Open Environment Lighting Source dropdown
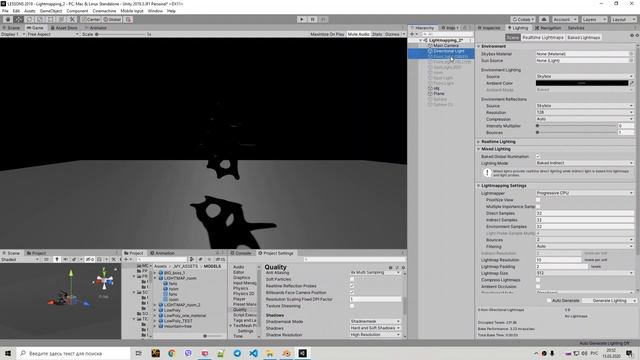The image size is (640, 360). tap(584, 76)
